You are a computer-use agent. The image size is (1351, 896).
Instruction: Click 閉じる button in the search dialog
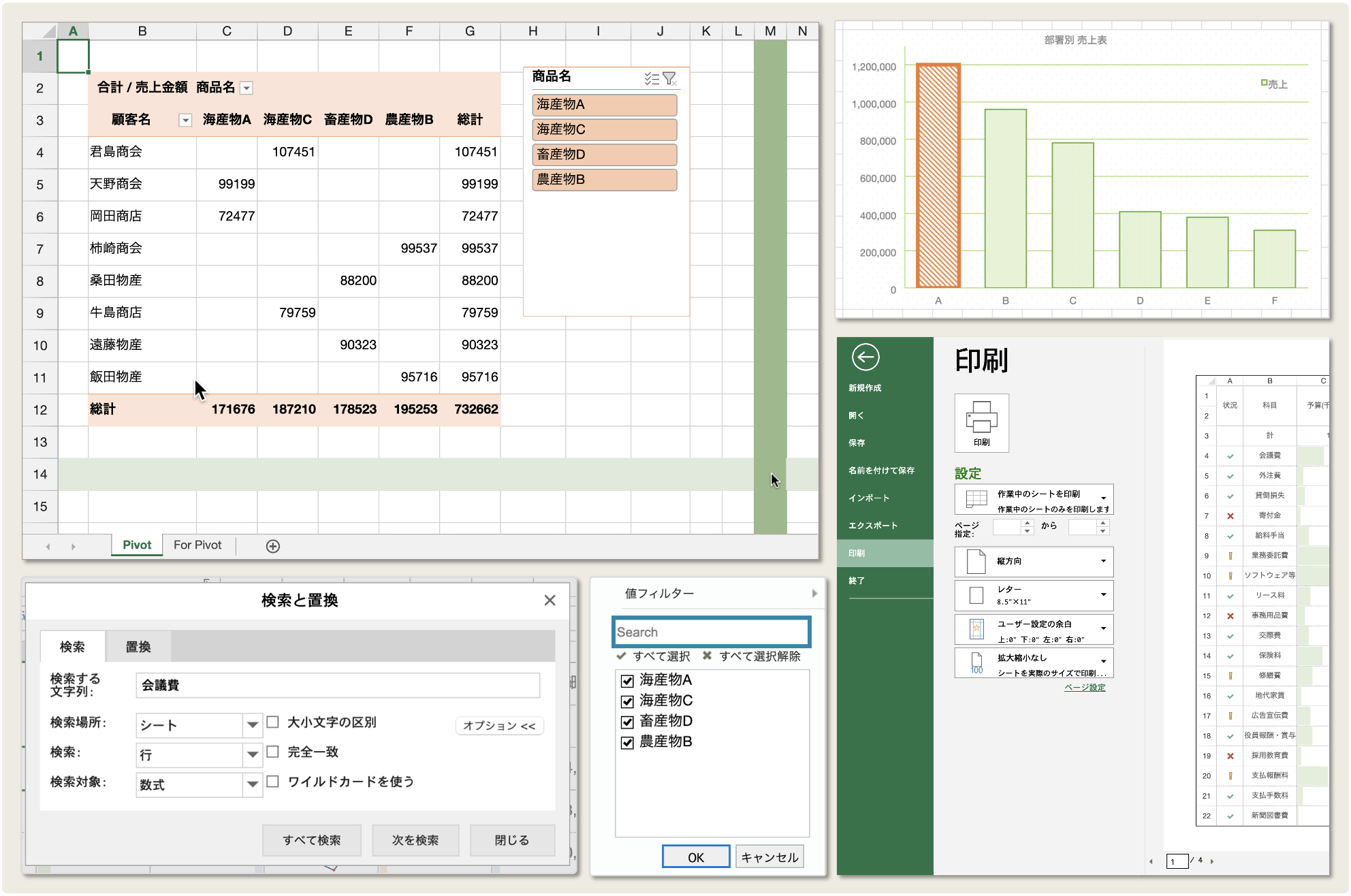512,840
